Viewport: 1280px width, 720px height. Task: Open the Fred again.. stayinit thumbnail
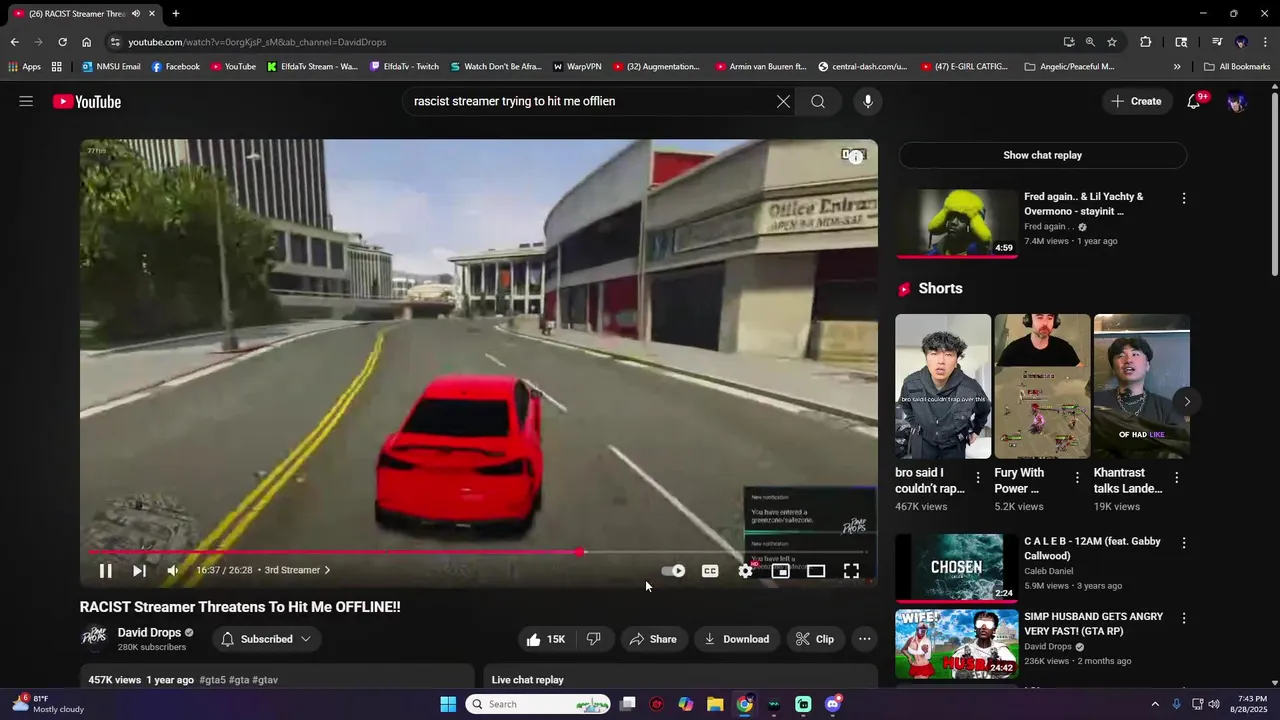957,223
